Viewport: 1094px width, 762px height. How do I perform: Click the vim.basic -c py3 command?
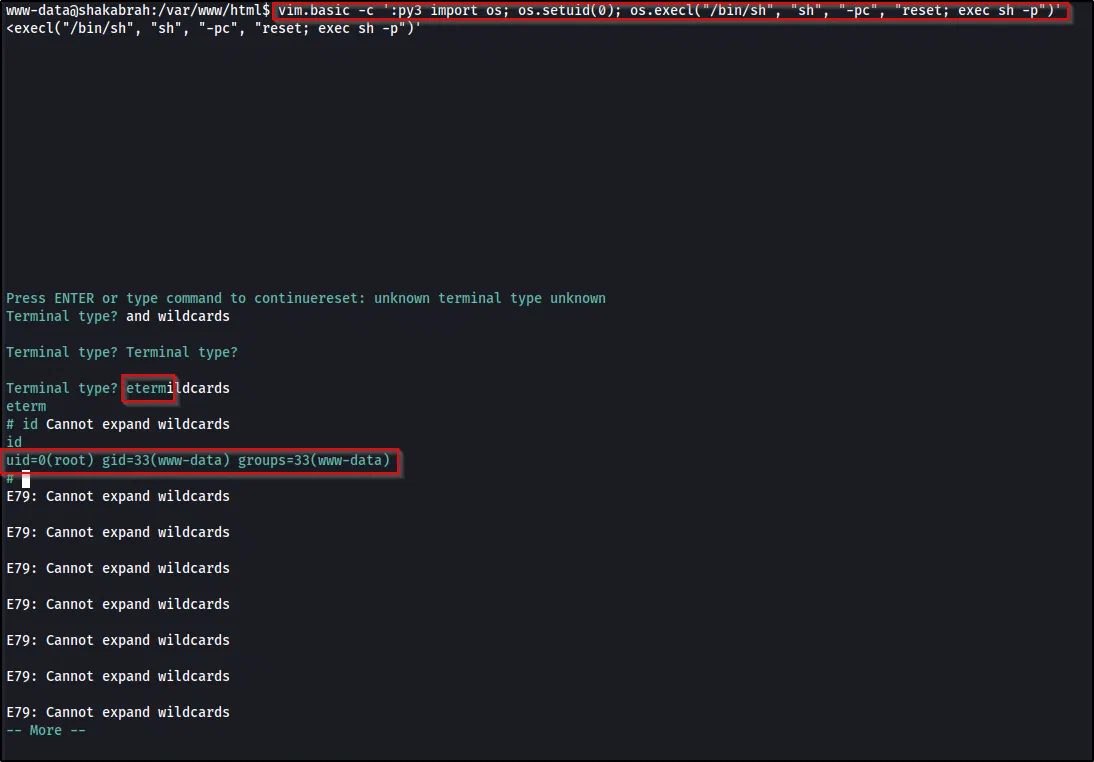click(x=670, y=10)
